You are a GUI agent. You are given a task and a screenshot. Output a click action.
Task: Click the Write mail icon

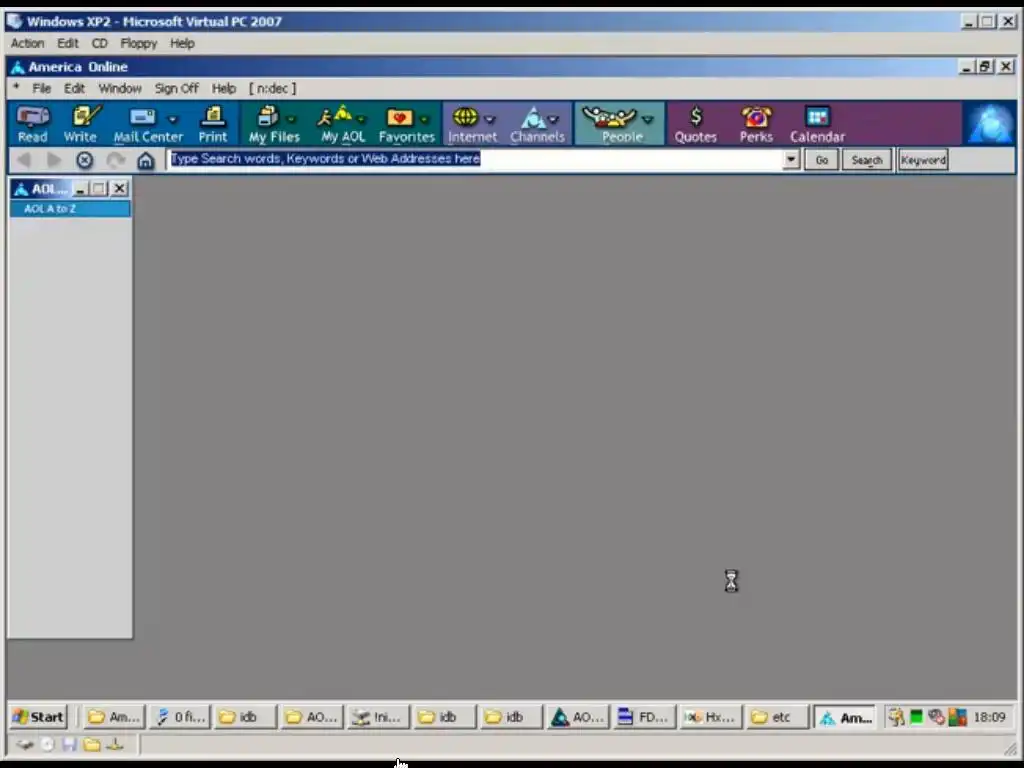[x=80, y=123]
